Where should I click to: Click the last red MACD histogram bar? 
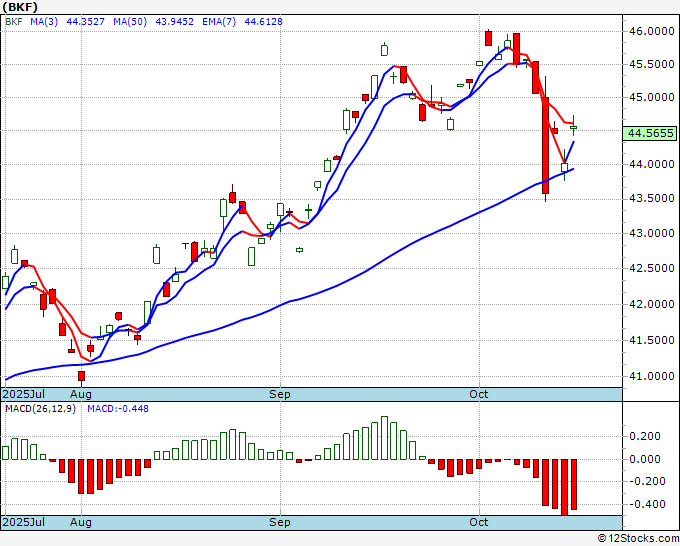coord(574,484)
